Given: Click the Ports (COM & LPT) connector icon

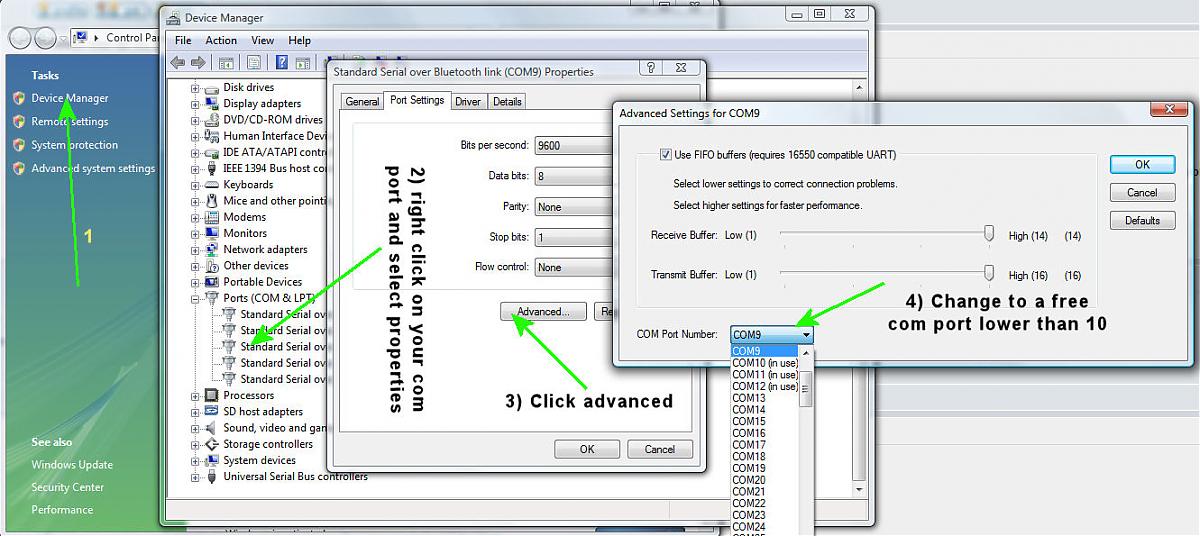Looking at the screenshot, I should 212,298.
